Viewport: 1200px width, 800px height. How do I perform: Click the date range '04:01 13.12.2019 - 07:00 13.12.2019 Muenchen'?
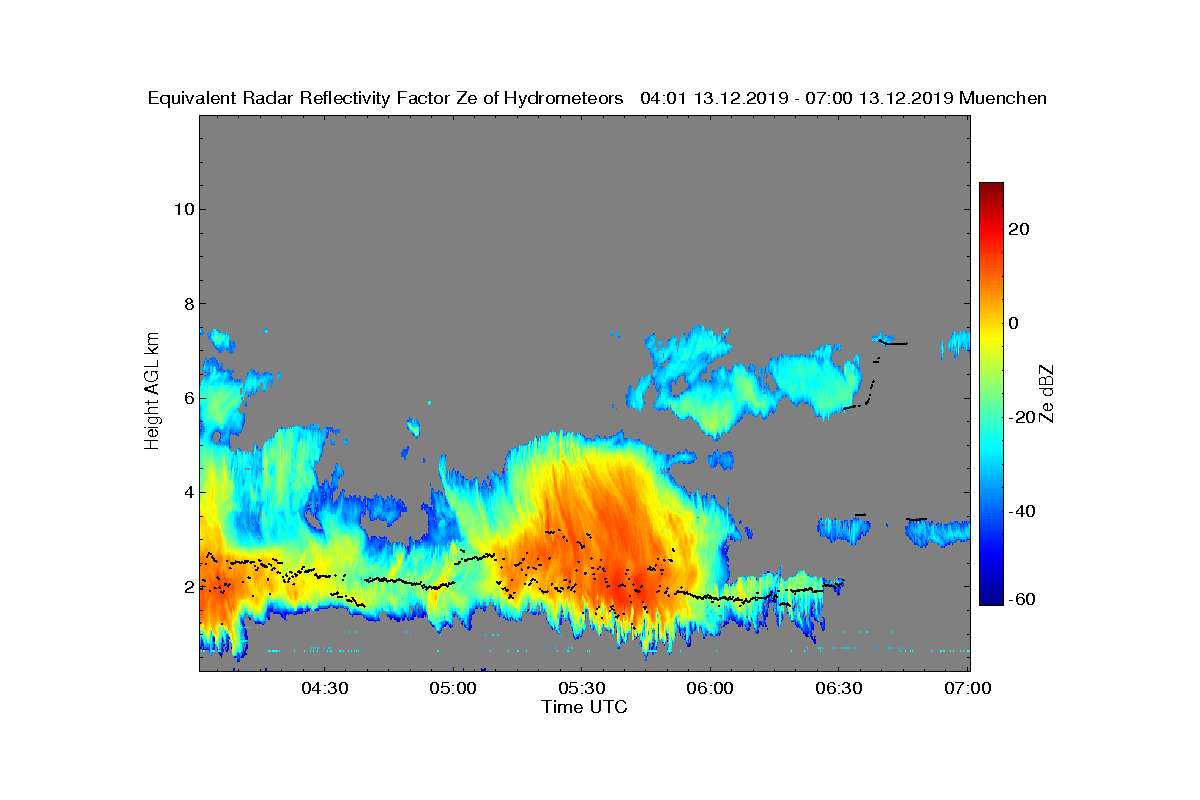pyautogui.click(x=843, y=98)
